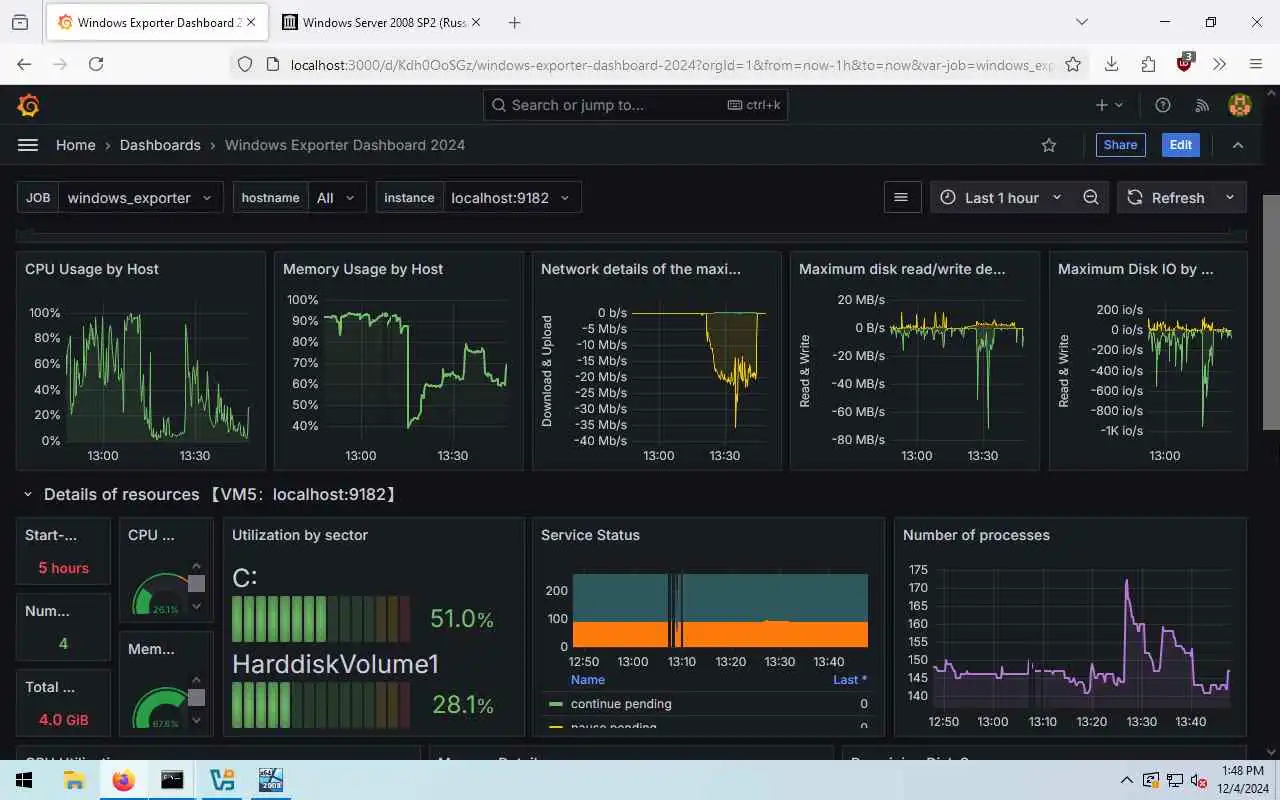
Task: Go to Home breadcrumb
Action: [76, 145]
